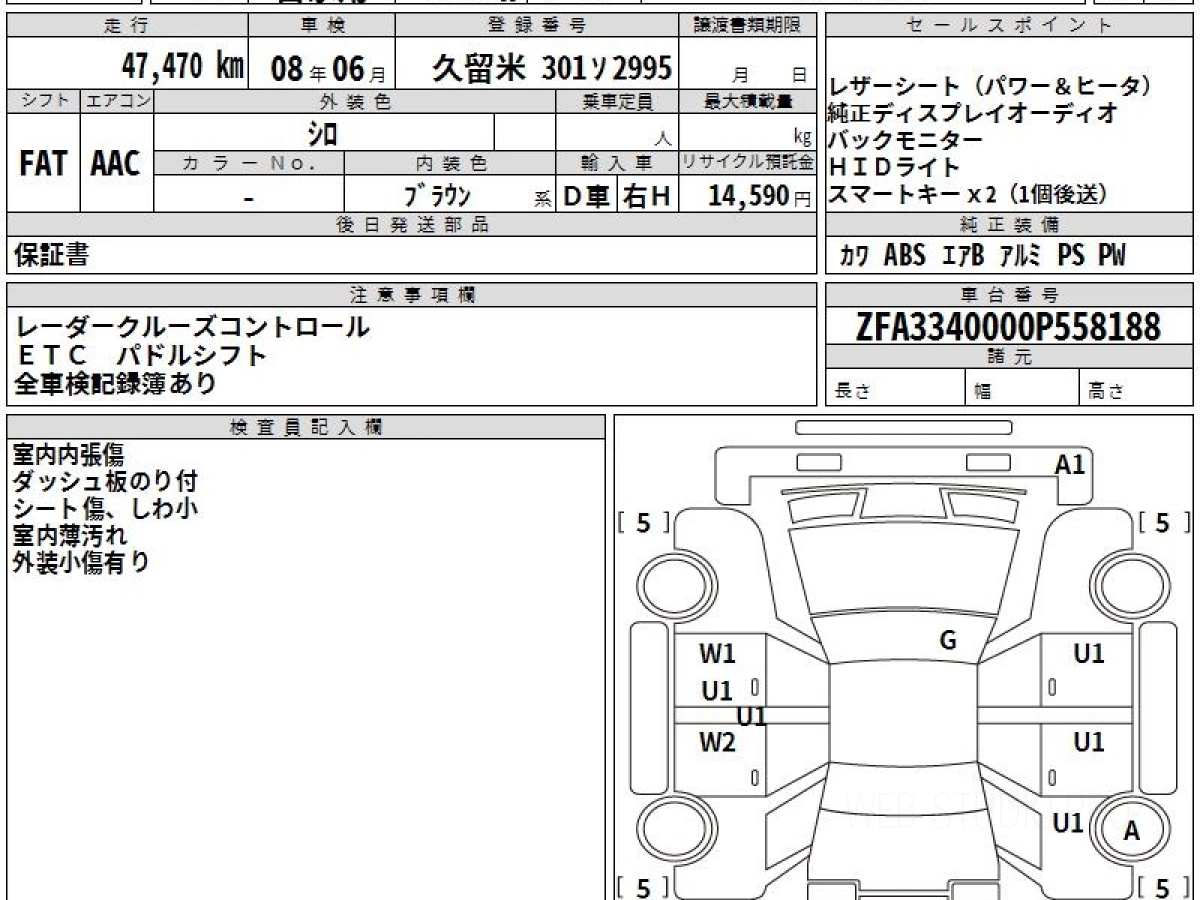Click the mileage value 47,470 km
This screenshot has height=900, width=1200.
pyautogui.click(x=183, y=67)
